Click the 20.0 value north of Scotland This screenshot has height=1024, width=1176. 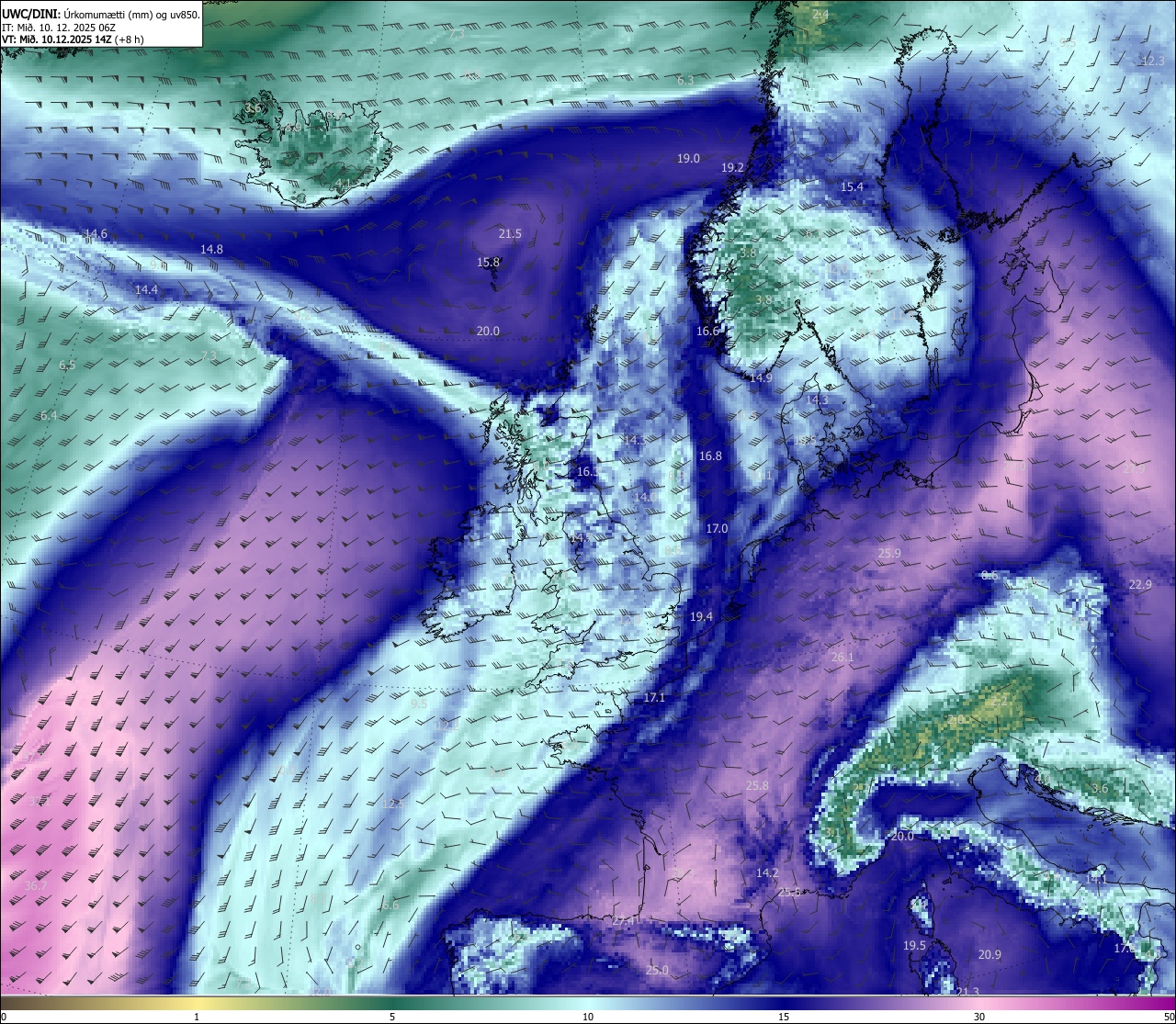tap(488, 332)
